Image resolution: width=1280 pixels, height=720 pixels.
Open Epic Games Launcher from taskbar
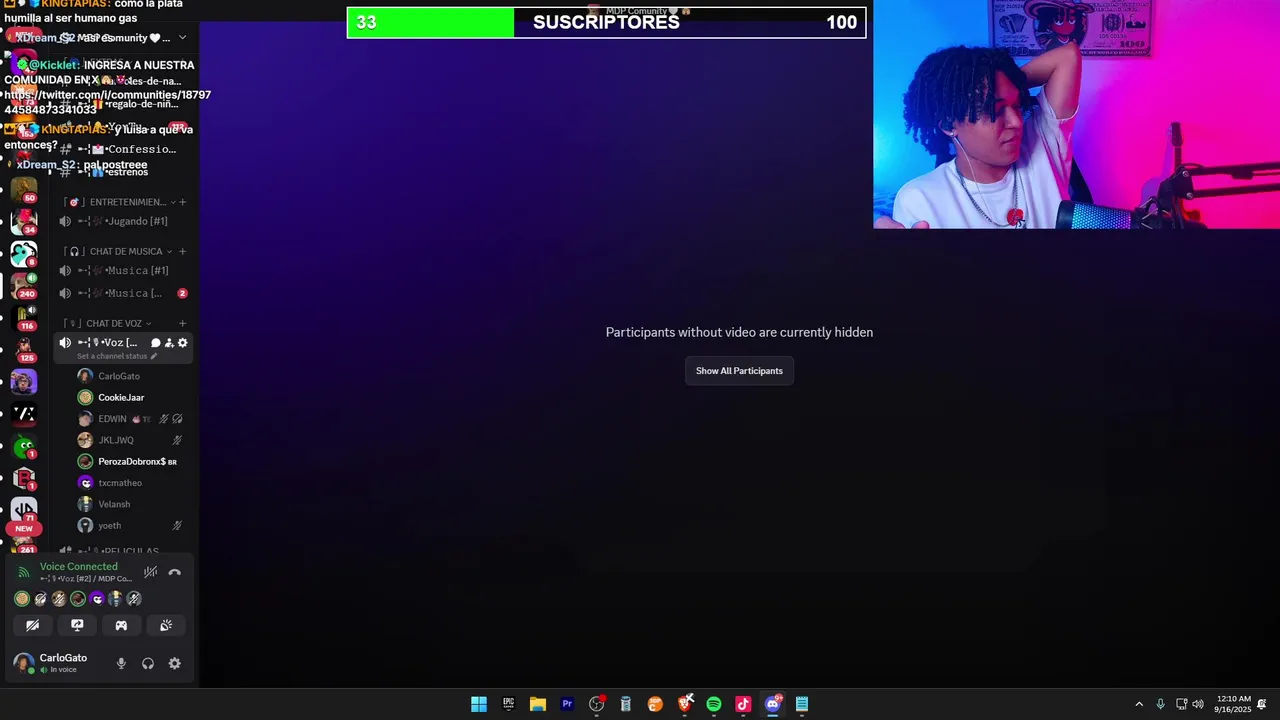(x=508, y=704)
